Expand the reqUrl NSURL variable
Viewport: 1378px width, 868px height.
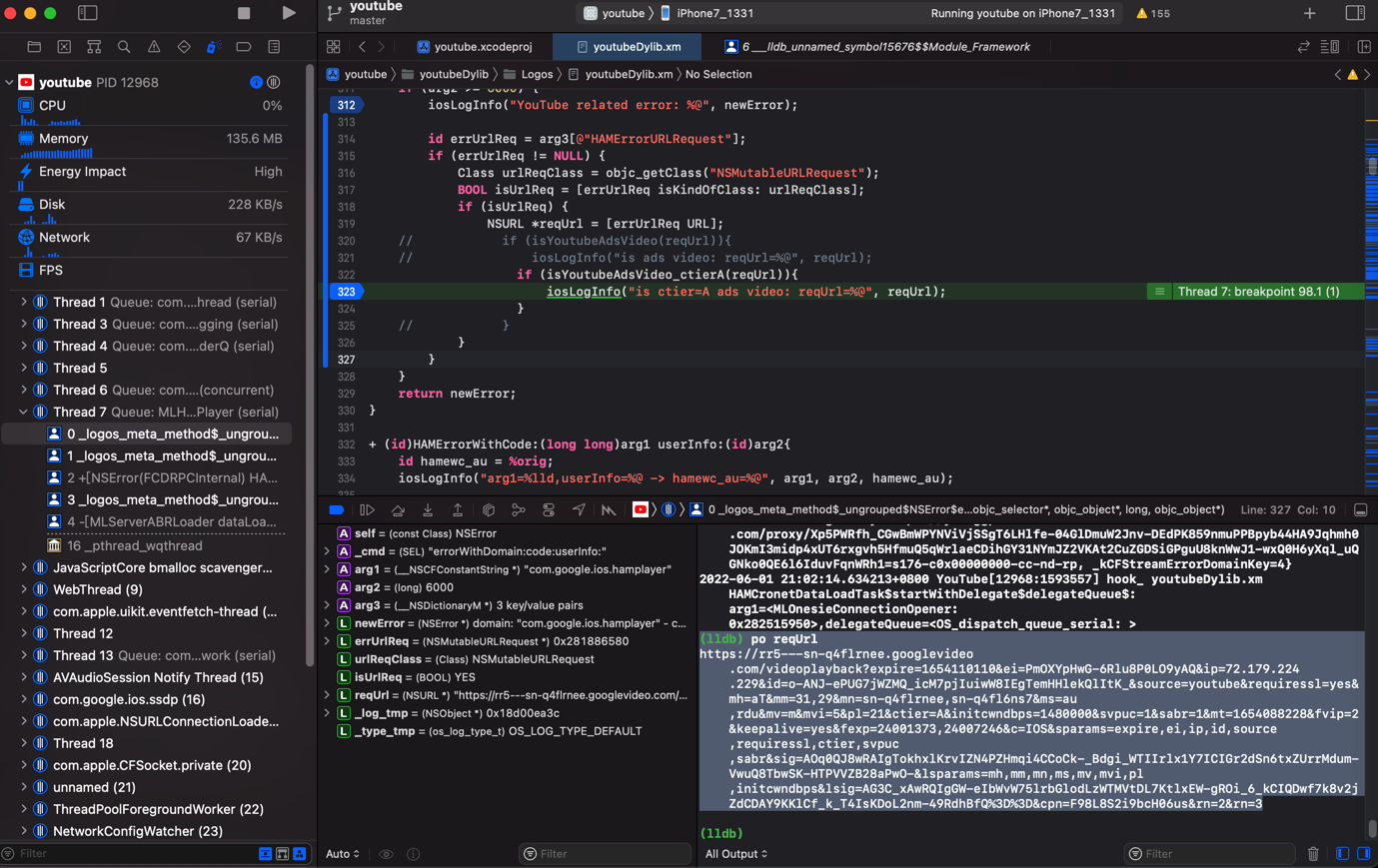(x=328, y=695)
